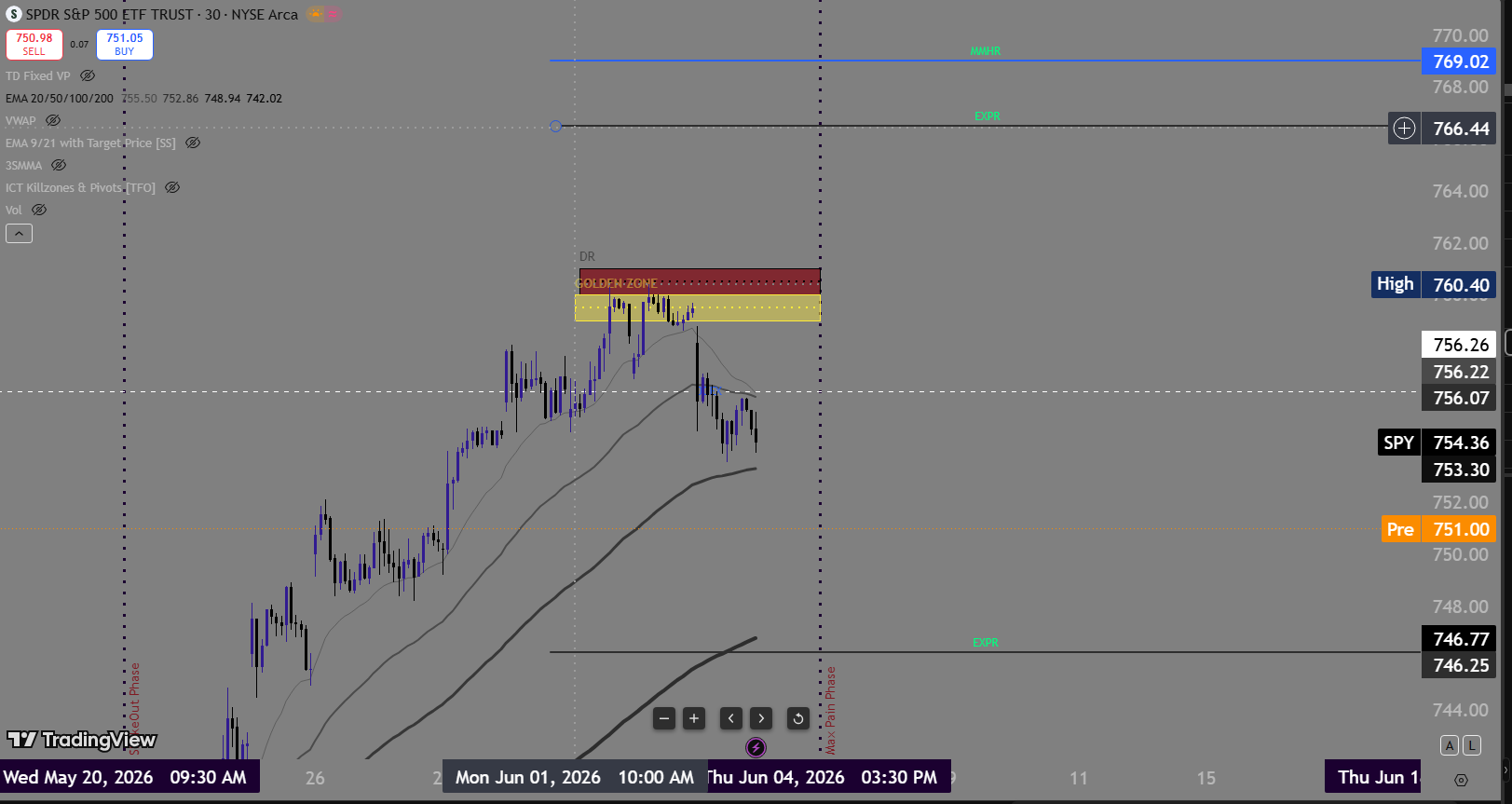1512x804 pixels.
Task: Select the Golden Zone yellow rectangle
Action: pos(698,308)
